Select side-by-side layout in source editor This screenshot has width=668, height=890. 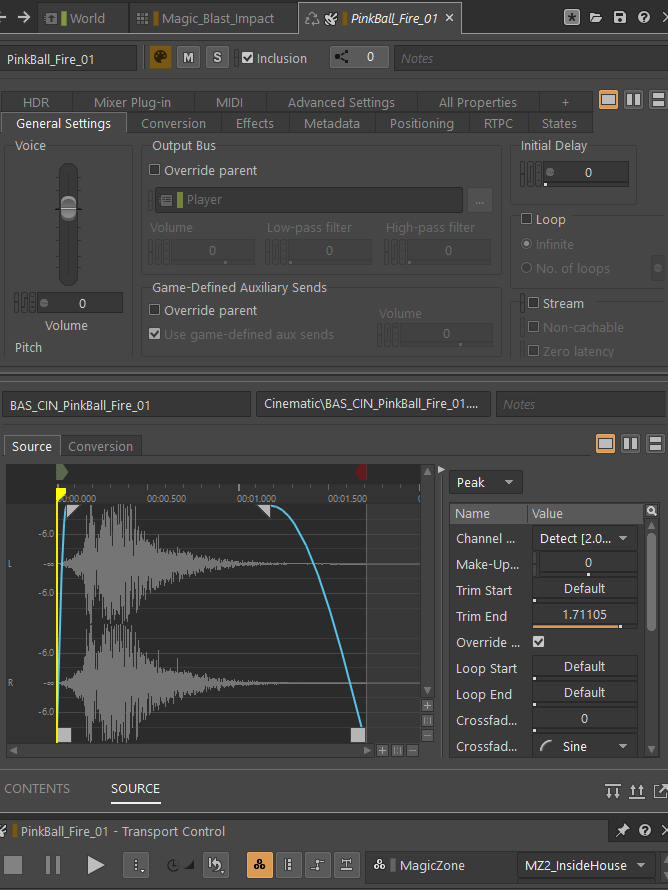630,444
